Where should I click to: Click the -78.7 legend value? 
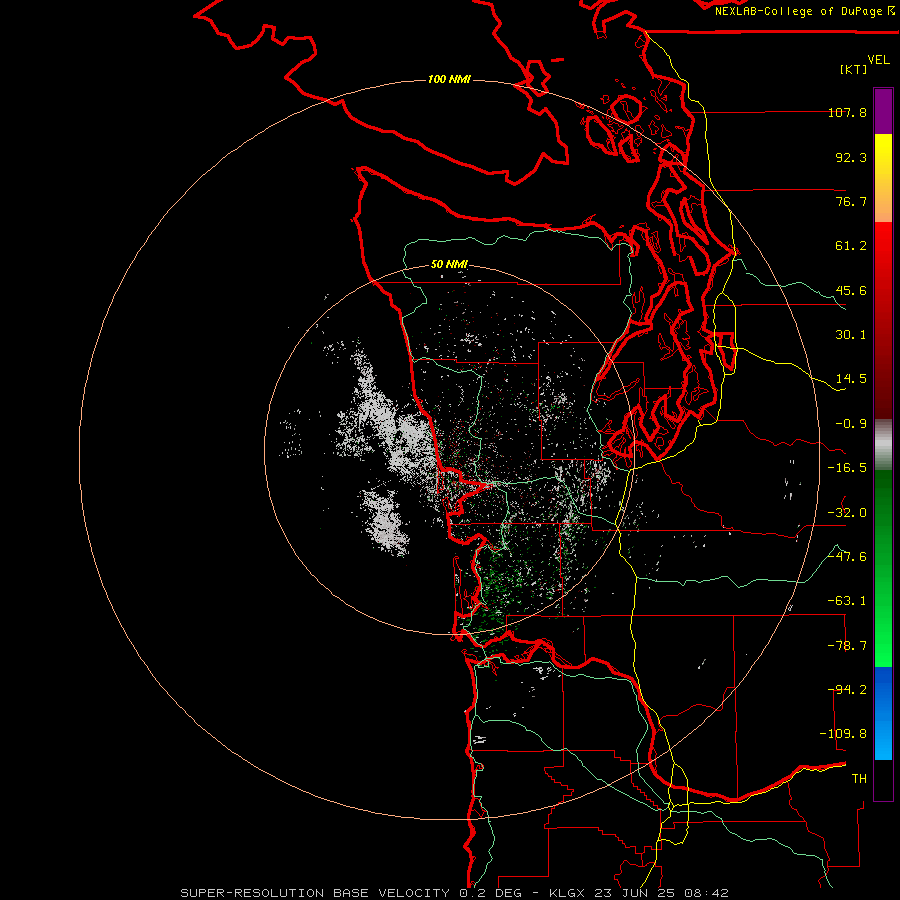point(847,646)
